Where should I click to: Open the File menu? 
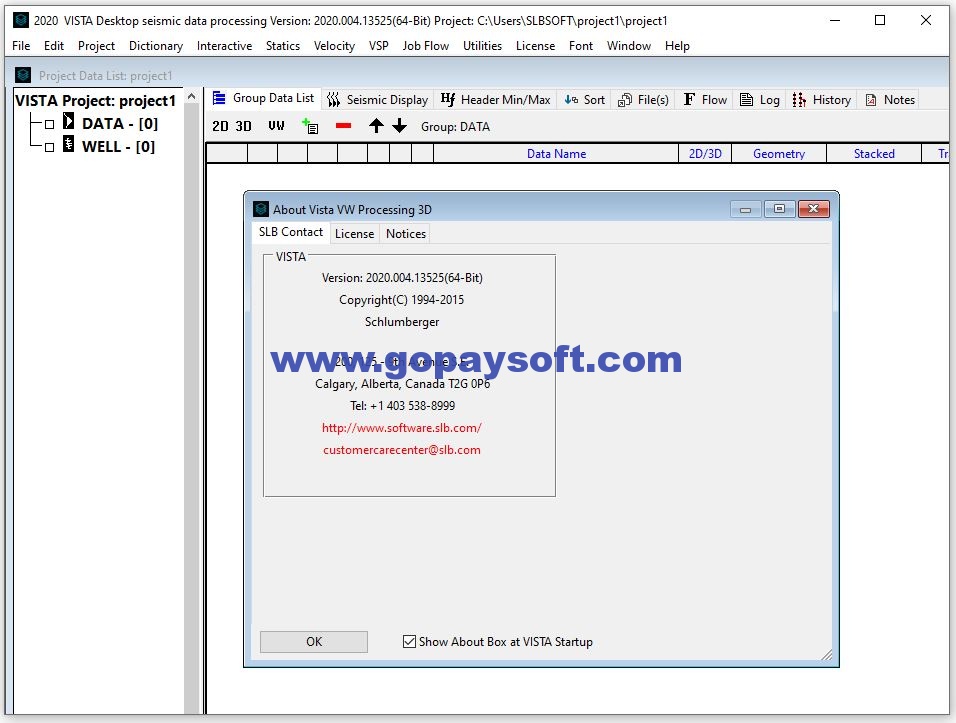pyautogui.click(x=21, y=46)
